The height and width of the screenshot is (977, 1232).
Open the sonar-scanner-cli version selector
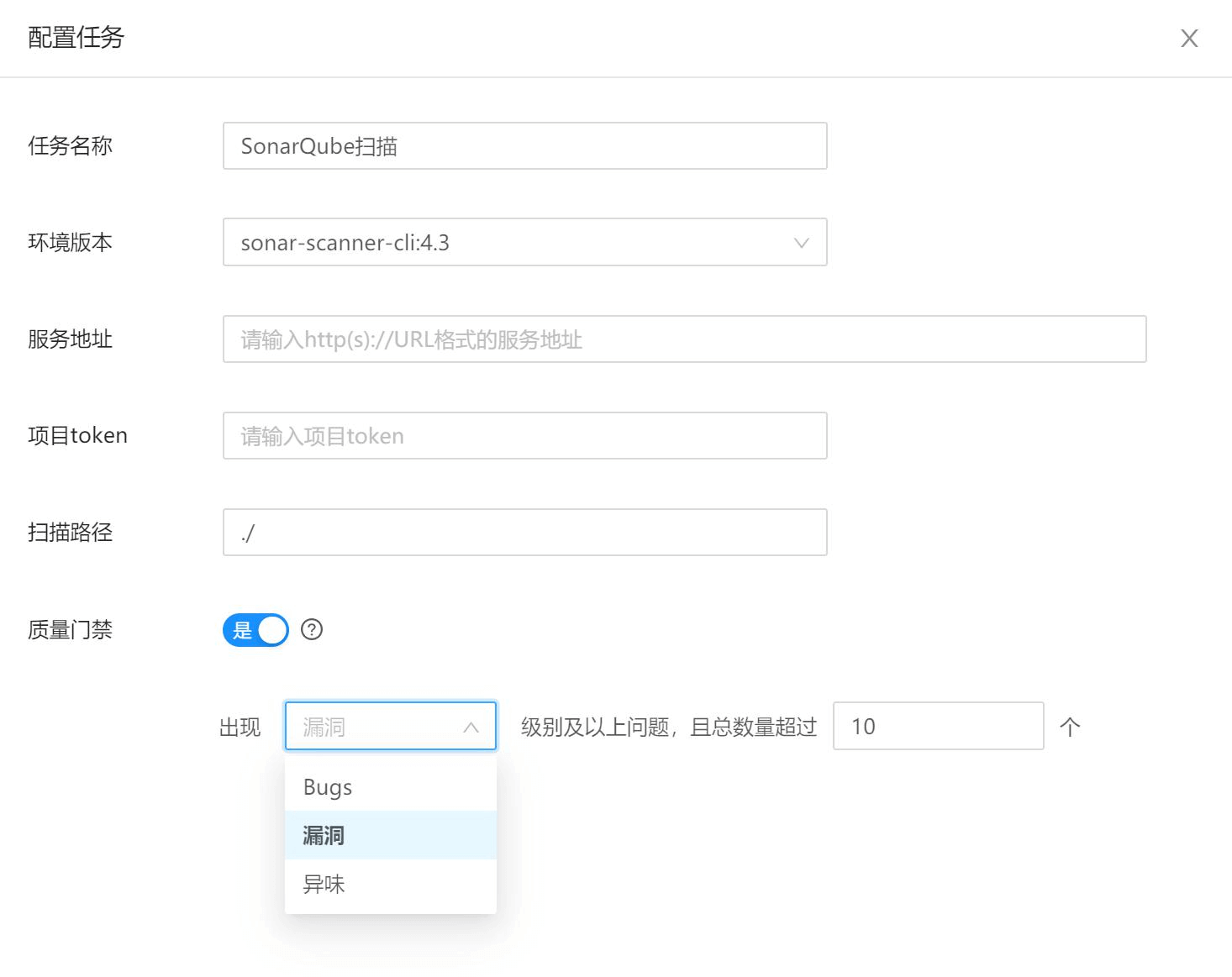click(524, 243)
